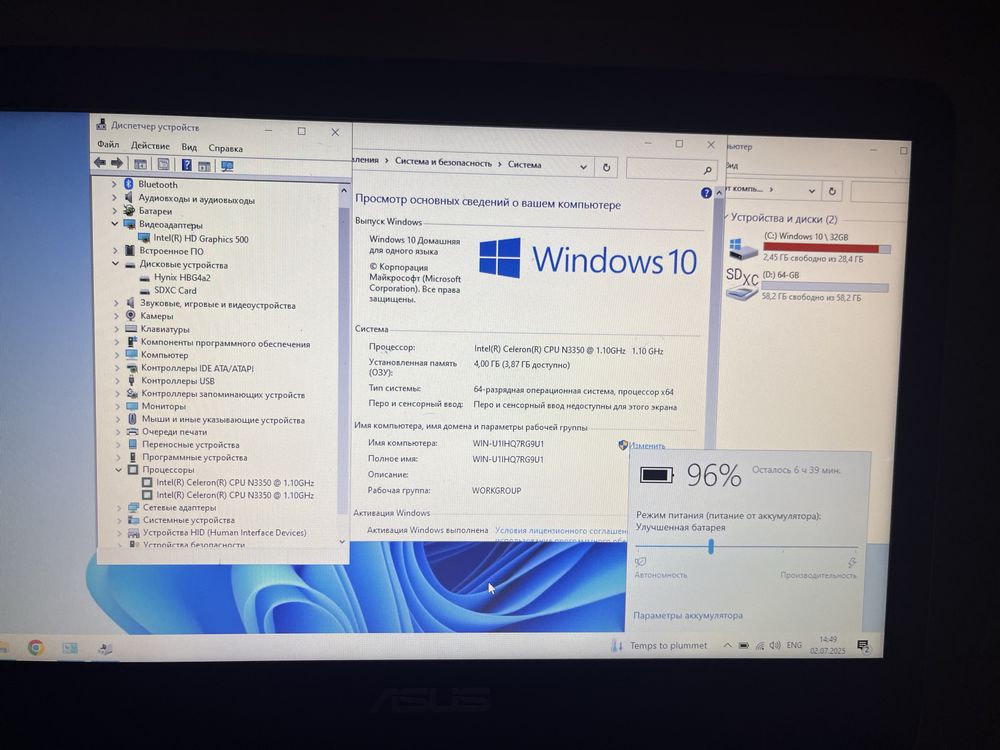Viewport: 1000px width, 750px height.
Task: Expand the Мониторы node
Action: tap(118, 406)
